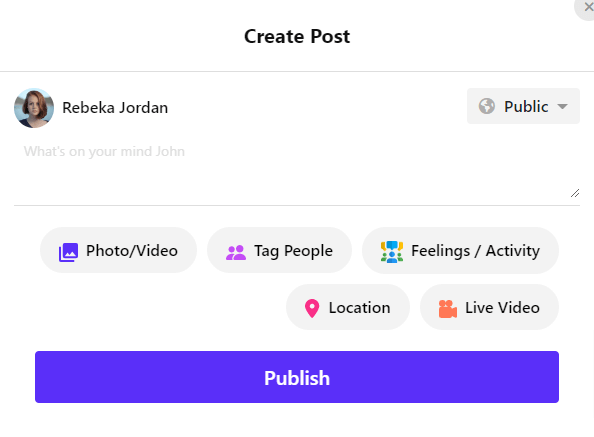
Task: Click Rebeka Jordan's profile picture
Action: pos(34,108)
